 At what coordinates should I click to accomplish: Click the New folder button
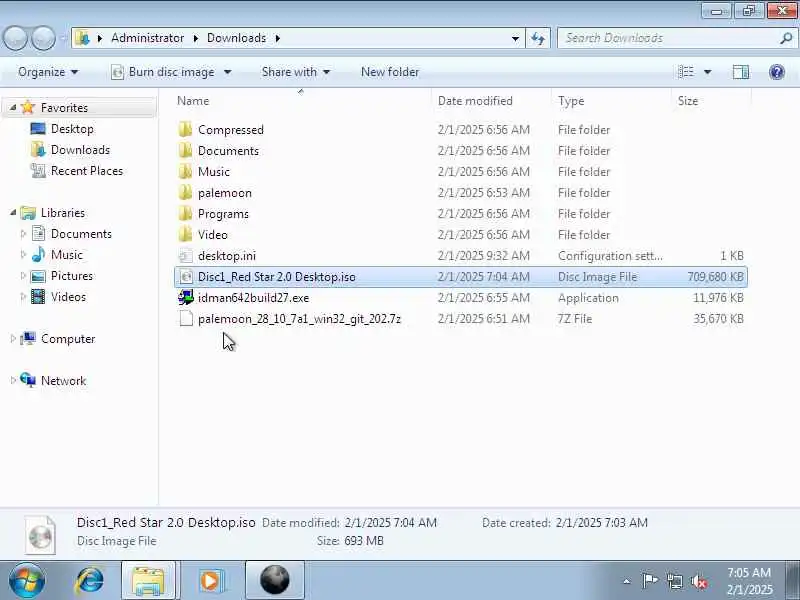click(390, 72)
